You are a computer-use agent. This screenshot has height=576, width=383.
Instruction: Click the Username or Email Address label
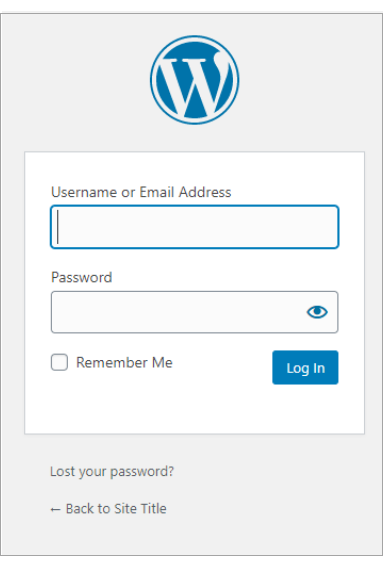point(141,192)
